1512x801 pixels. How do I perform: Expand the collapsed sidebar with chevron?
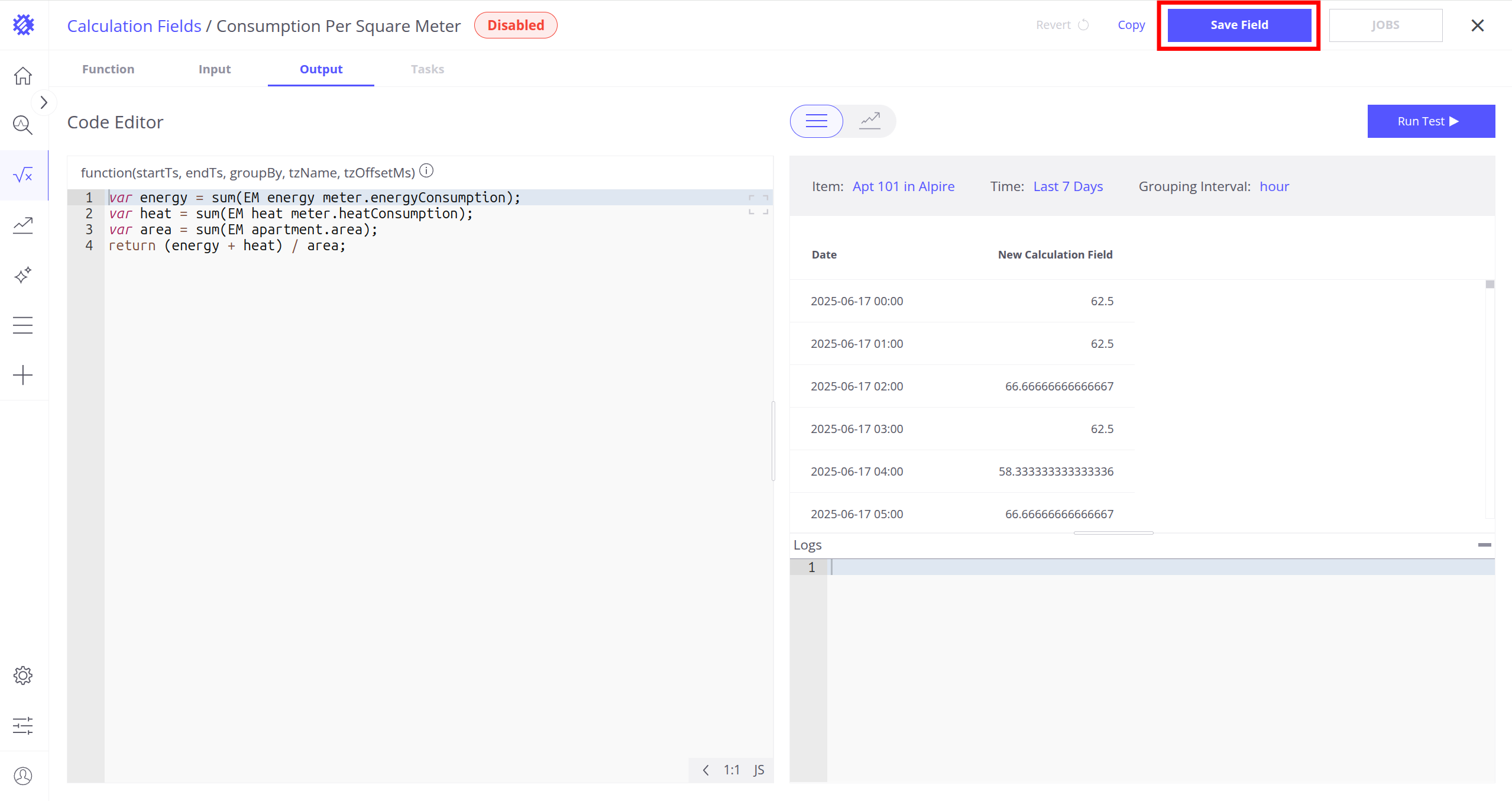click(x=44, y=103)
